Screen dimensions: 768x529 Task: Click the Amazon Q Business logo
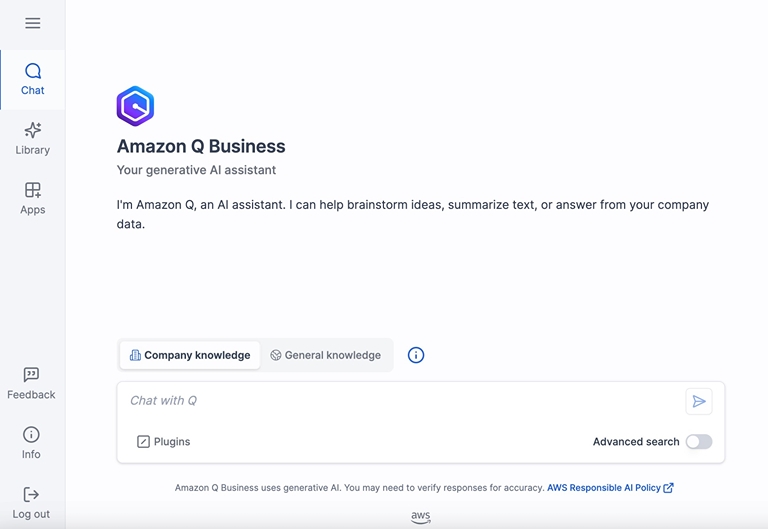click(135, 106)
